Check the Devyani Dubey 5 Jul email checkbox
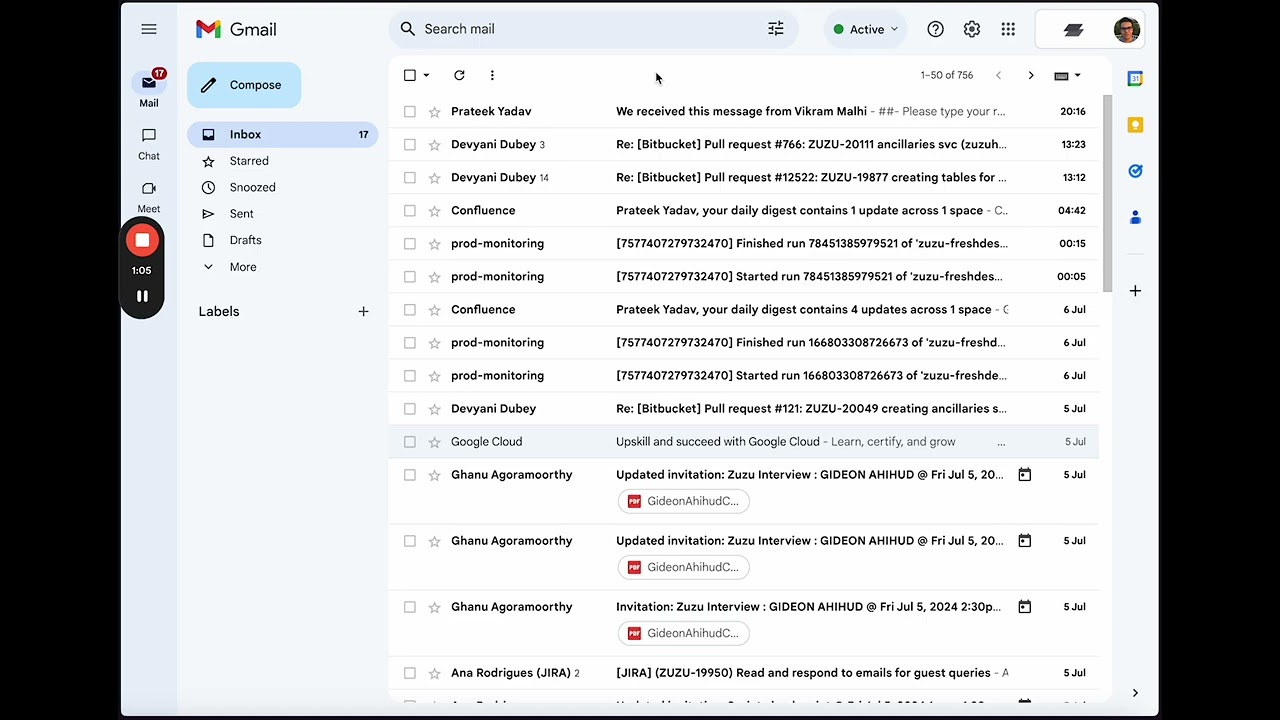The image size is (1280, 720). coord(410,409)
